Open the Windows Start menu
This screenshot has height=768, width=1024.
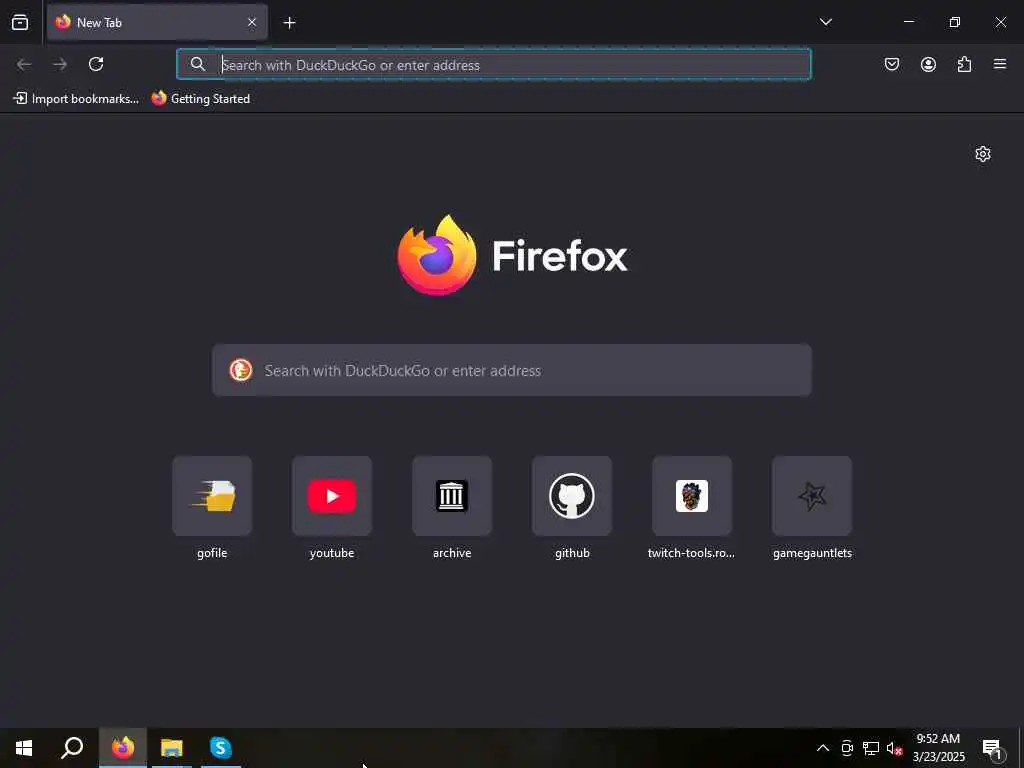coord(24,748)
